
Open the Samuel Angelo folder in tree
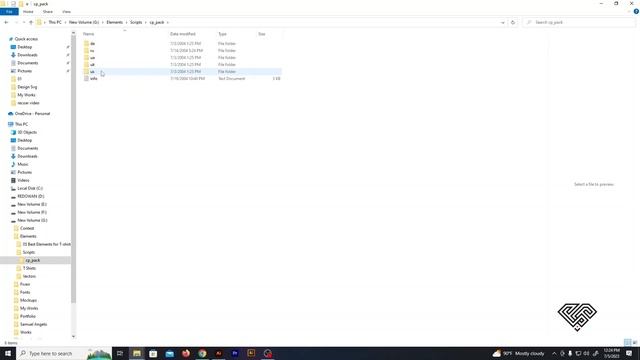tap(33, 324)
